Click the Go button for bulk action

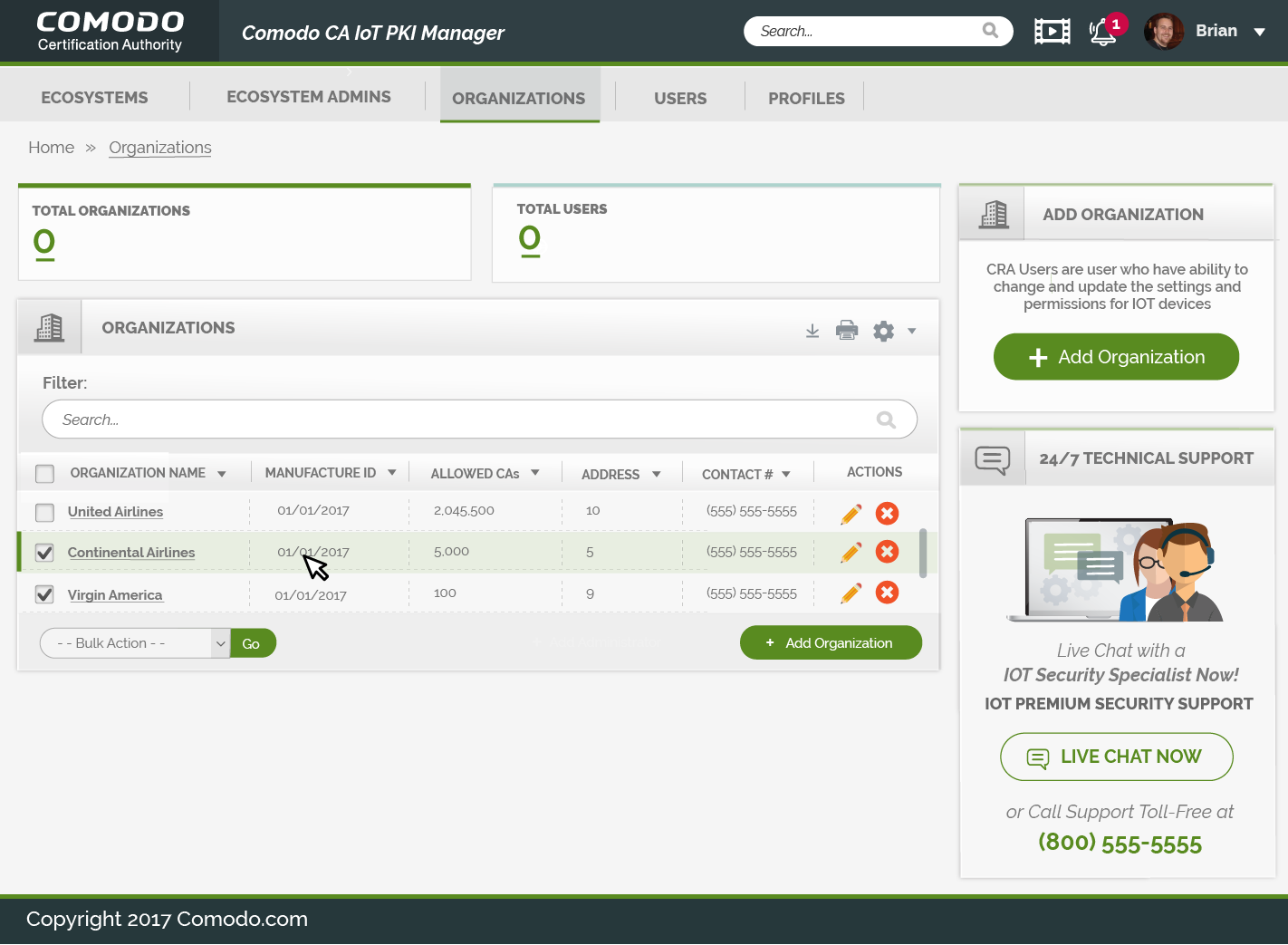(x=253, y=643)
